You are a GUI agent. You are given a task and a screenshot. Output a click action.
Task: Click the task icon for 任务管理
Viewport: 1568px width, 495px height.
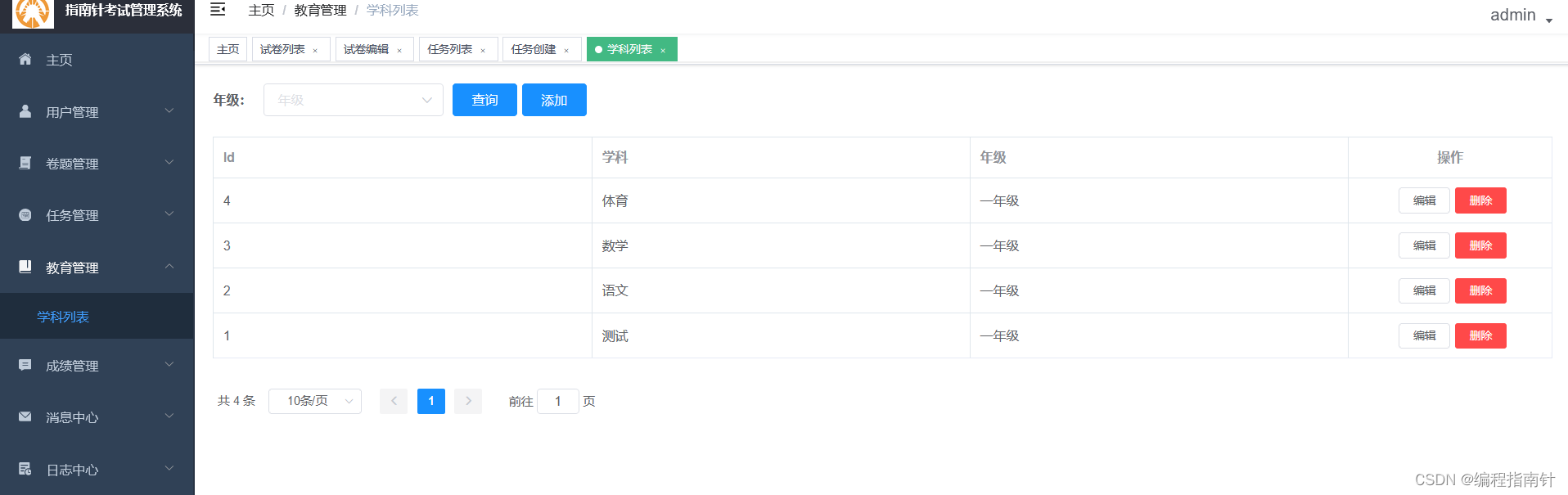click(25, 214)
